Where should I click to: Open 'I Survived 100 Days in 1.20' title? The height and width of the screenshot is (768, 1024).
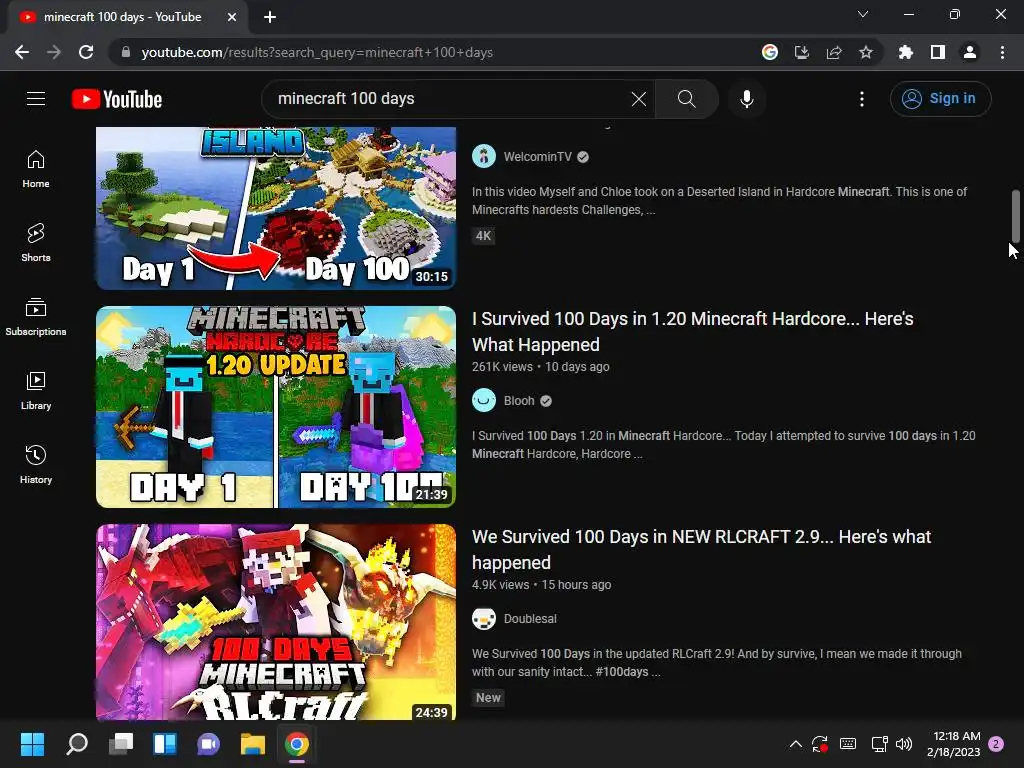[692, 332]
